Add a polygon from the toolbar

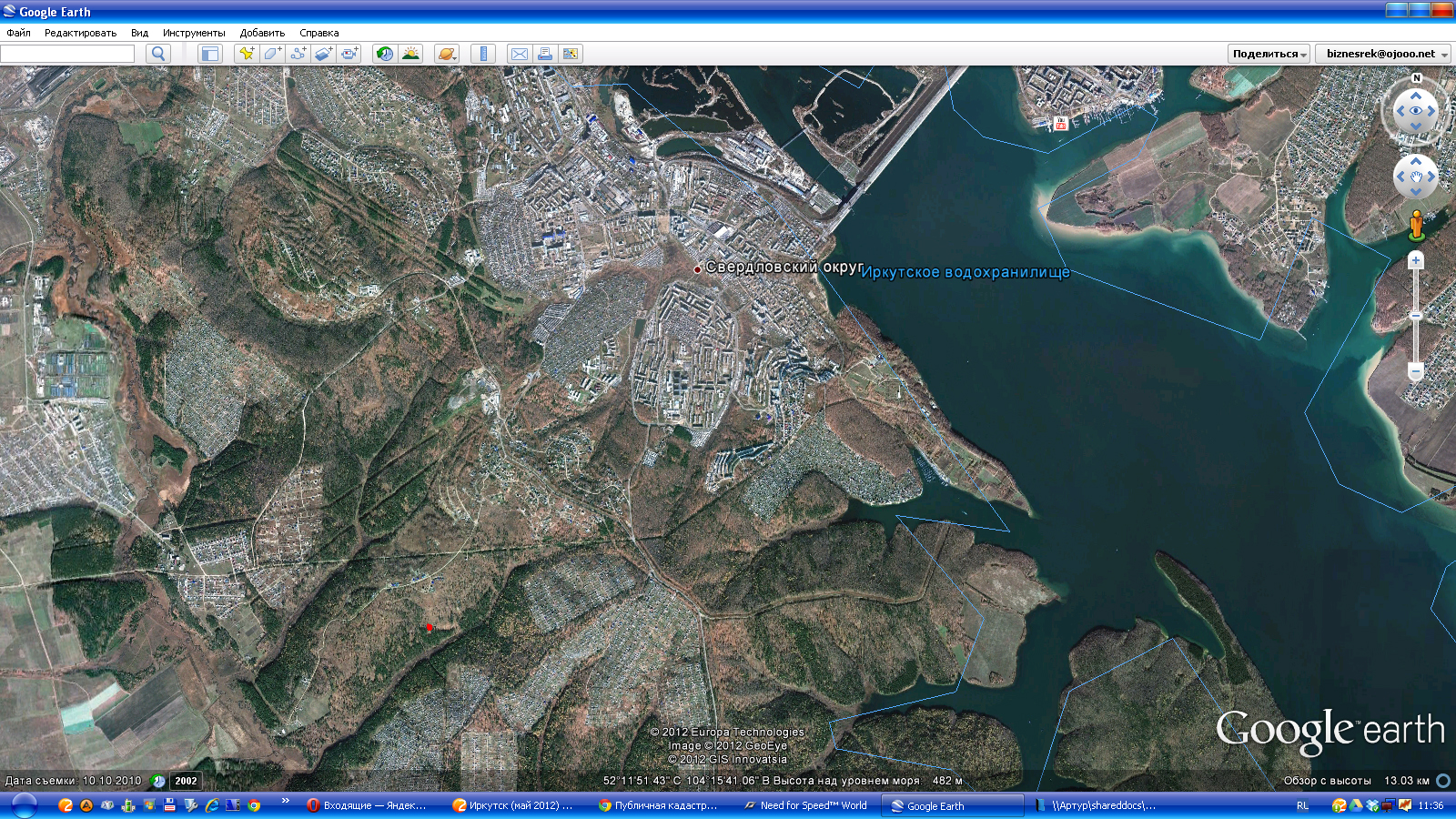(272, 54)
